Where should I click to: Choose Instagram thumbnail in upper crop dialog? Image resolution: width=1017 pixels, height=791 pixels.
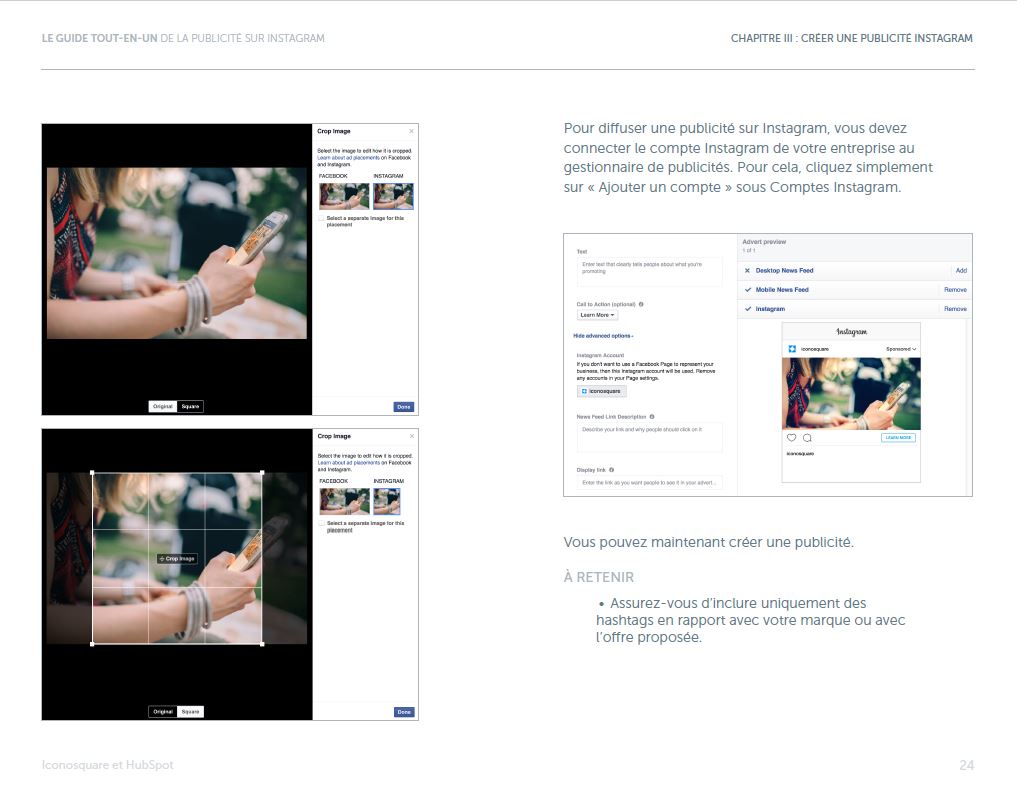pos(393,196)
